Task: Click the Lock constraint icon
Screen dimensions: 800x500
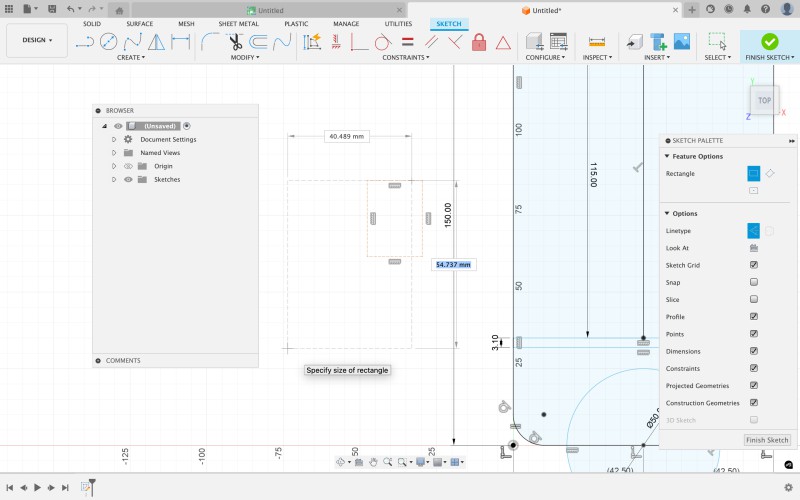Action: 479,42
